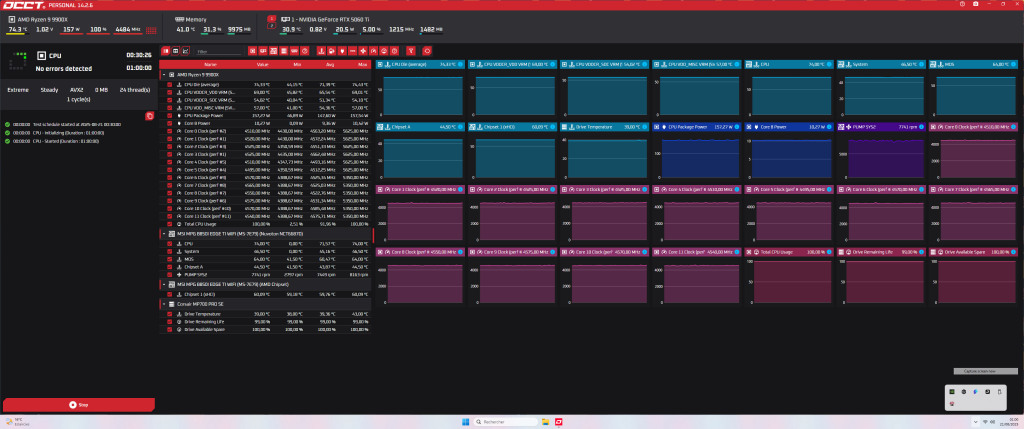The height and width of the screenshot is (429, 1024).
Task: Uncheck the CPU Package Power checkbox
Action: pos(169,115)
